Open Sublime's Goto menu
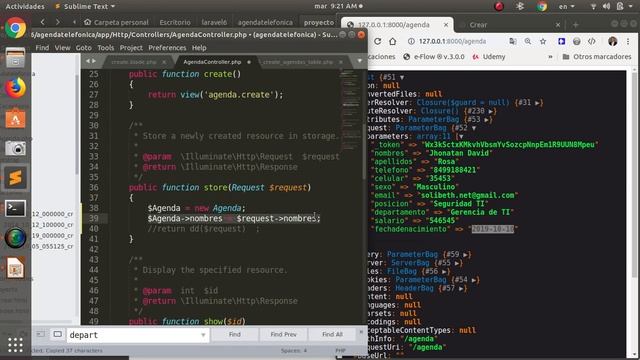The height and width of the screenshot is (360, 640). [x=83, y=48]
